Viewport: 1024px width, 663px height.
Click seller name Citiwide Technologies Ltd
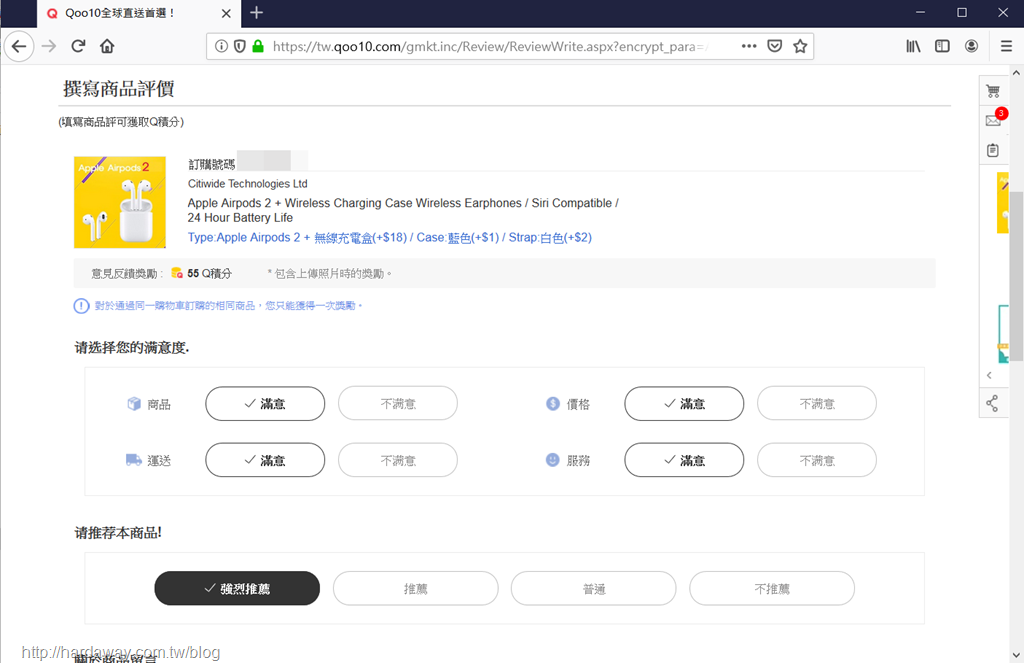coord(248,184)
